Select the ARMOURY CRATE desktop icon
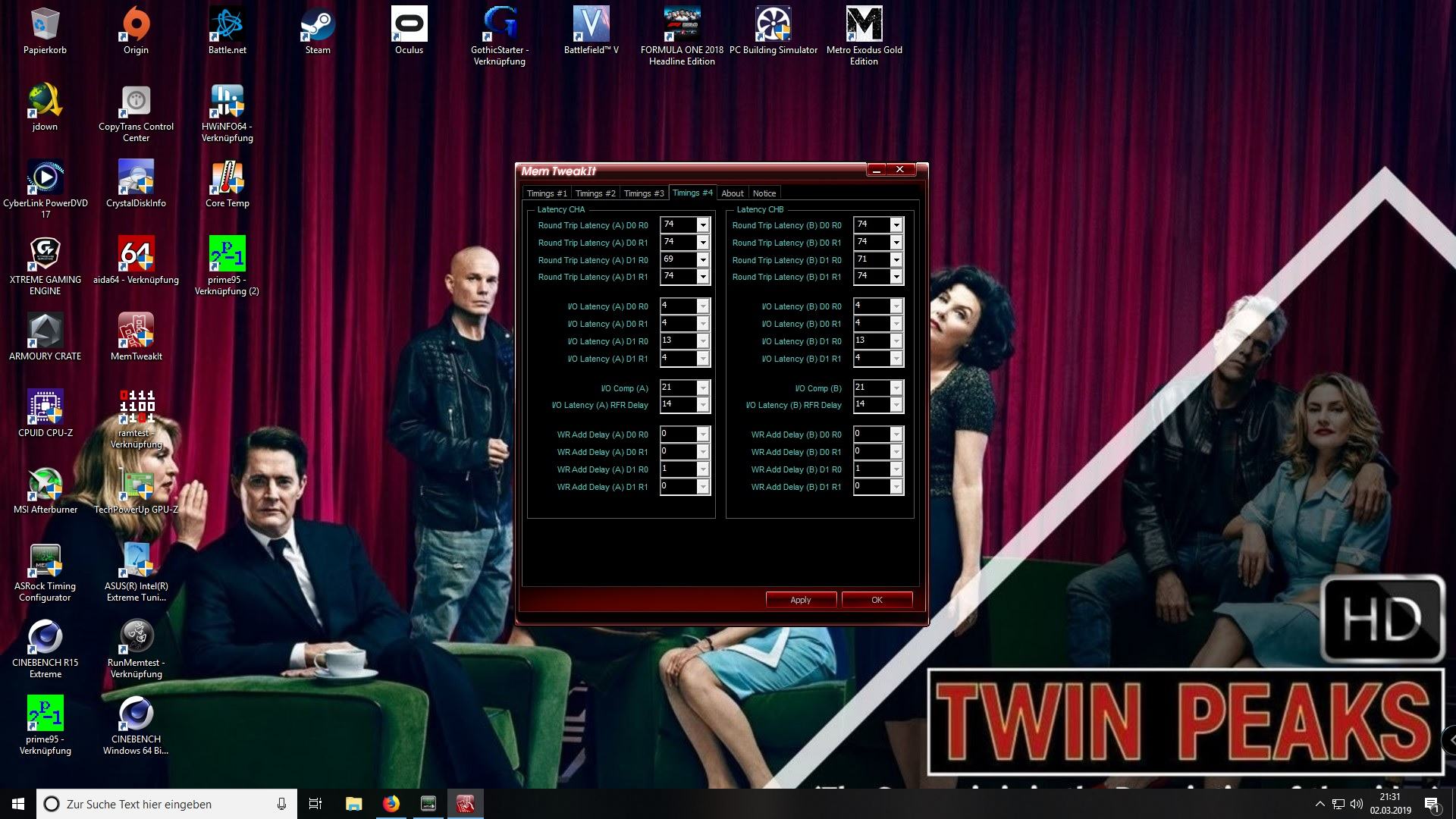 [45, 337]
